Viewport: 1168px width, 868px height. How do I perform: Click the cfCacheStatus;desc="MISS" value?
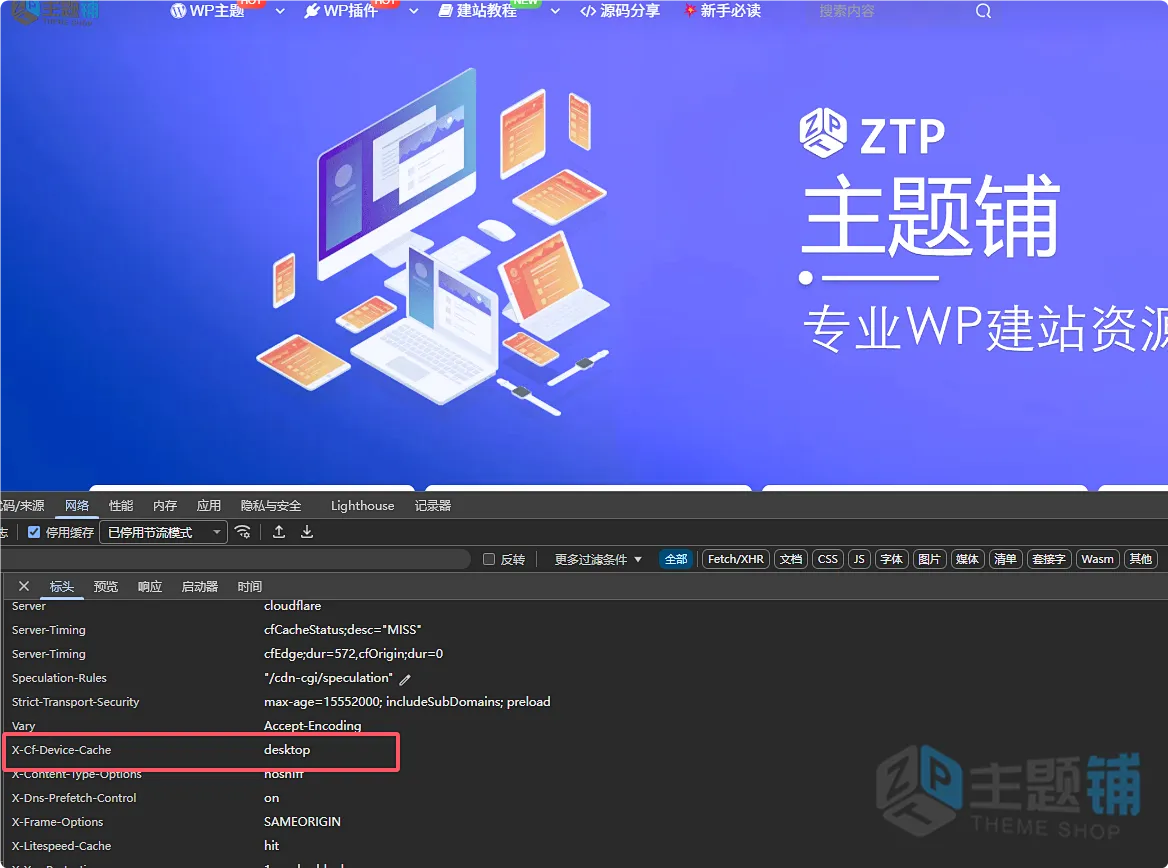pos(343,630)
